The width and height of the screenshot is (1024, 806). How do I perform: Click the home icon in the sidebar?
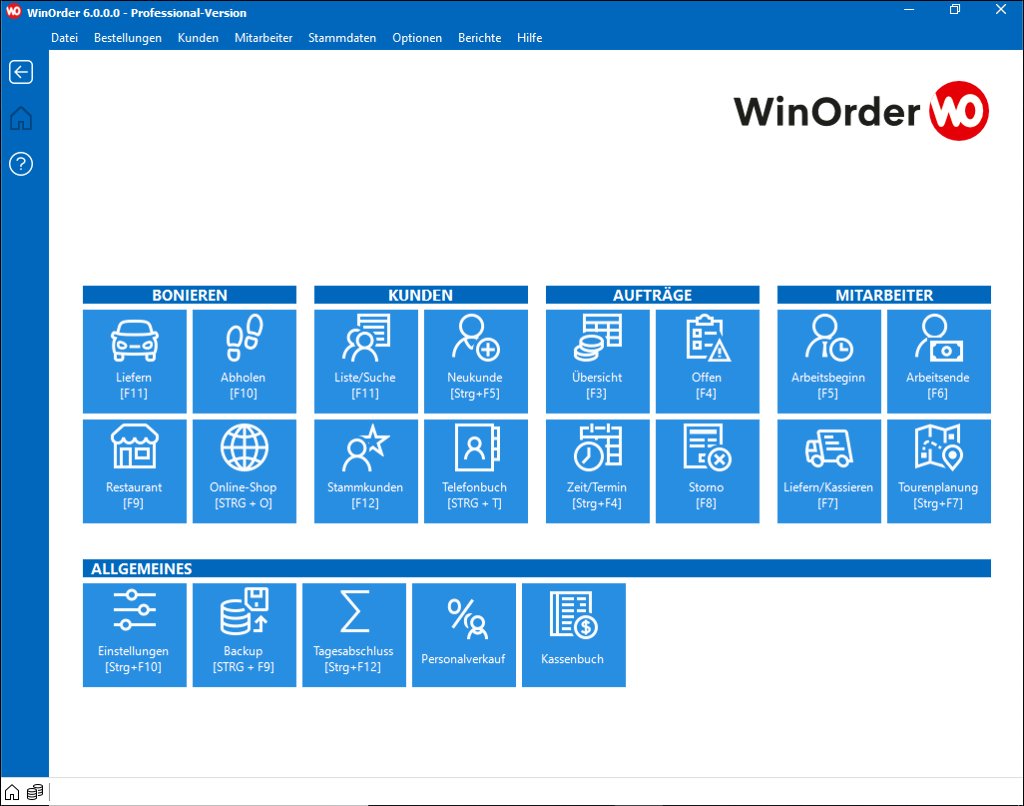(21, 118)
